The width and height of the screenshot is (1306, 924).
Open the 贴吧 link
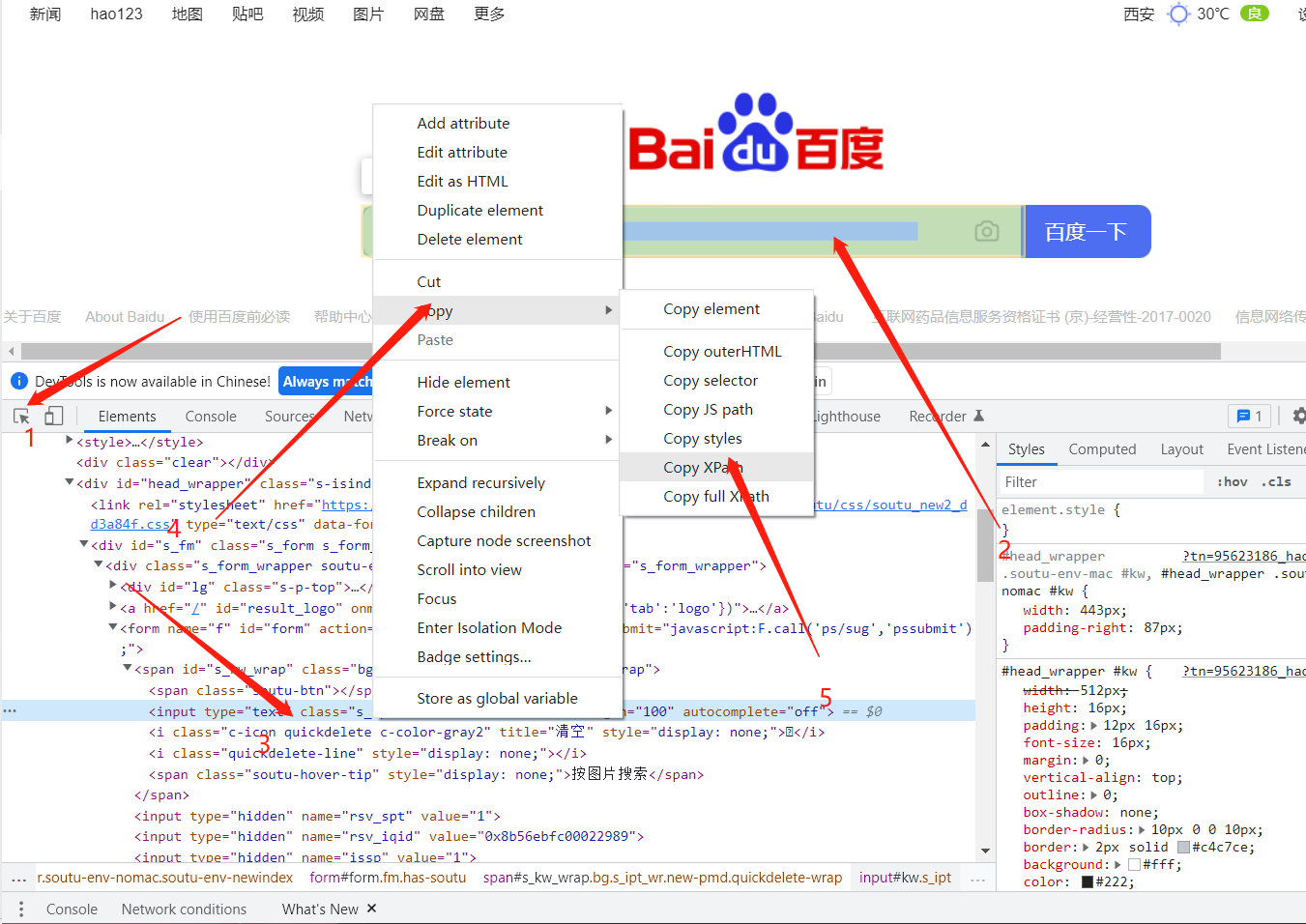click(247, 14)
